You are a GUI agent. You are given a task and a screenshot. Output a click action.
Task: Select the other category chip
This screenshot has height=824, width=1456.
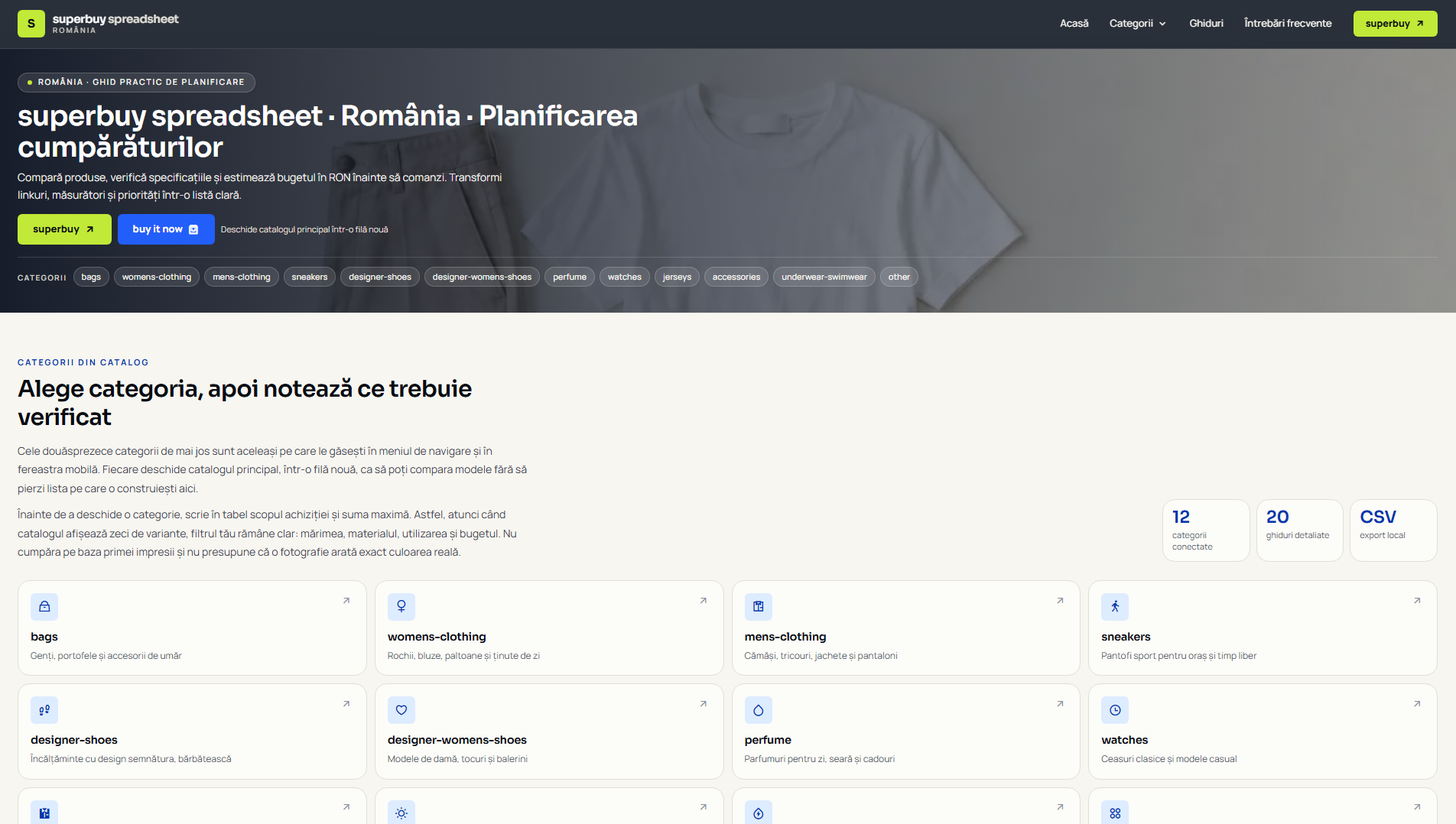[x=899, y=277]
